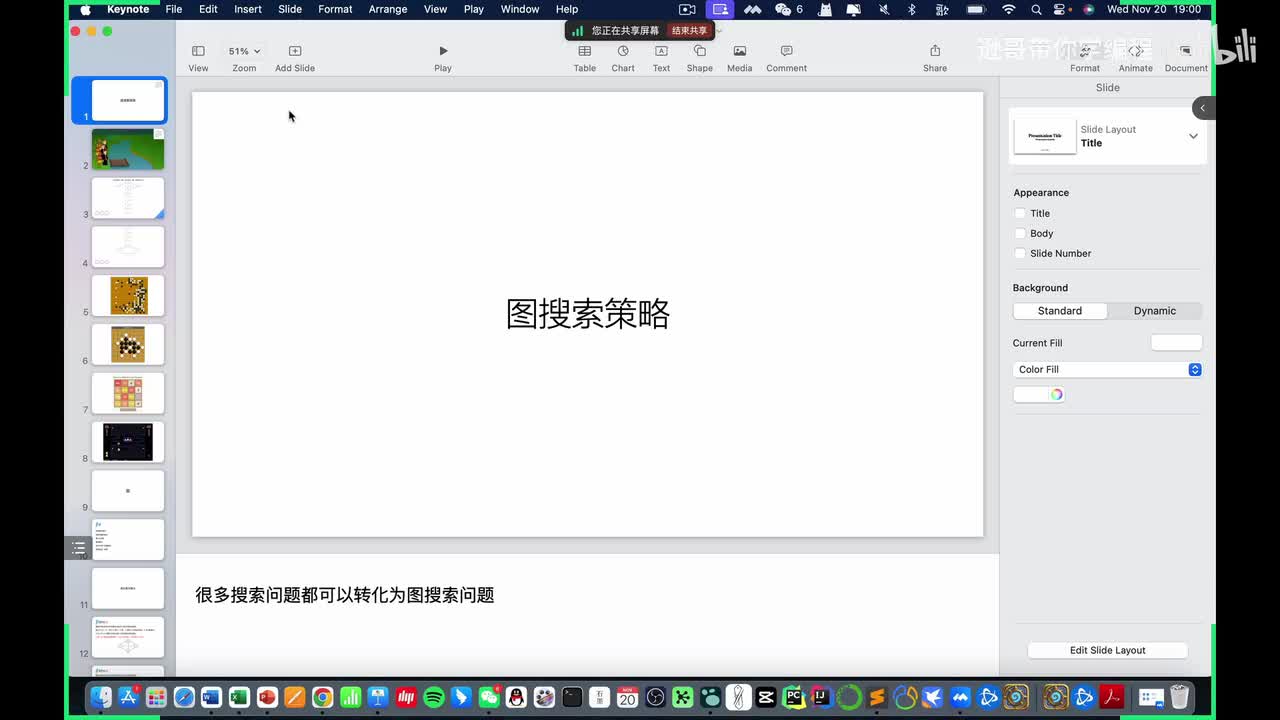Viewport: 1280px width, 720px height.
Task: Enable the Slide Number checkbox
Action: [1020, 253]
